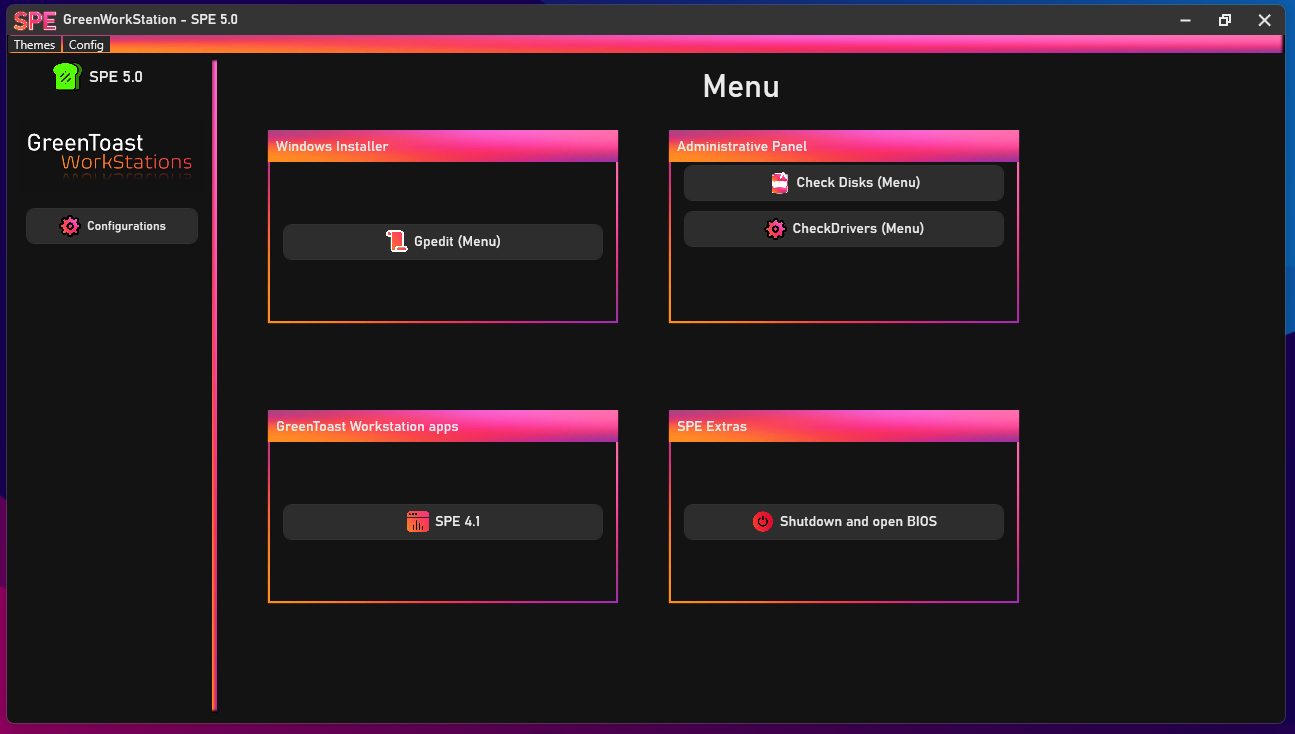Click the red power icon beside Shutdown
This screenshot has height=734, width=1295.
click(763, 521)
